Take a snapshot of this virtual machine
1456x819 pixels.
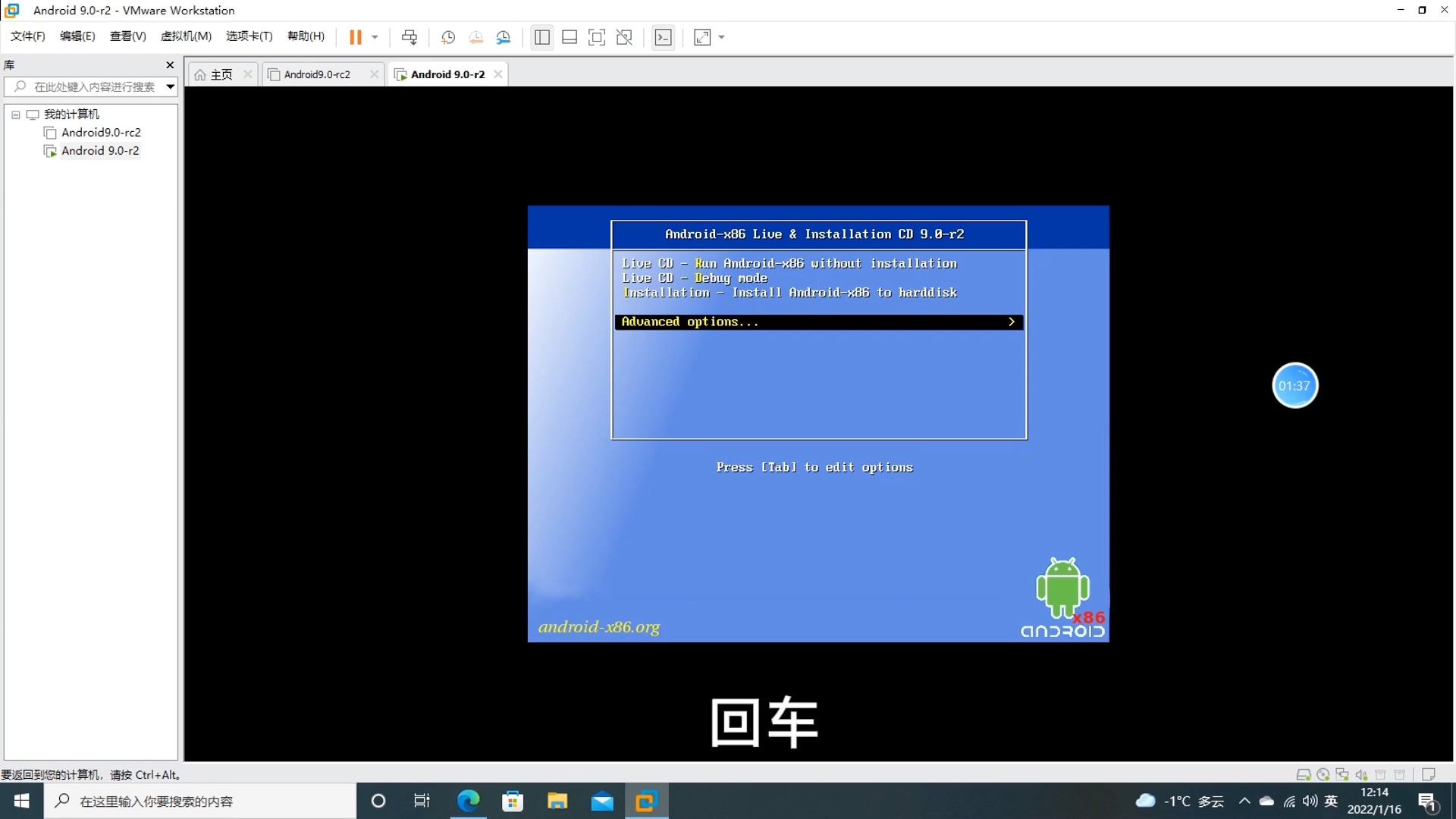448,37
